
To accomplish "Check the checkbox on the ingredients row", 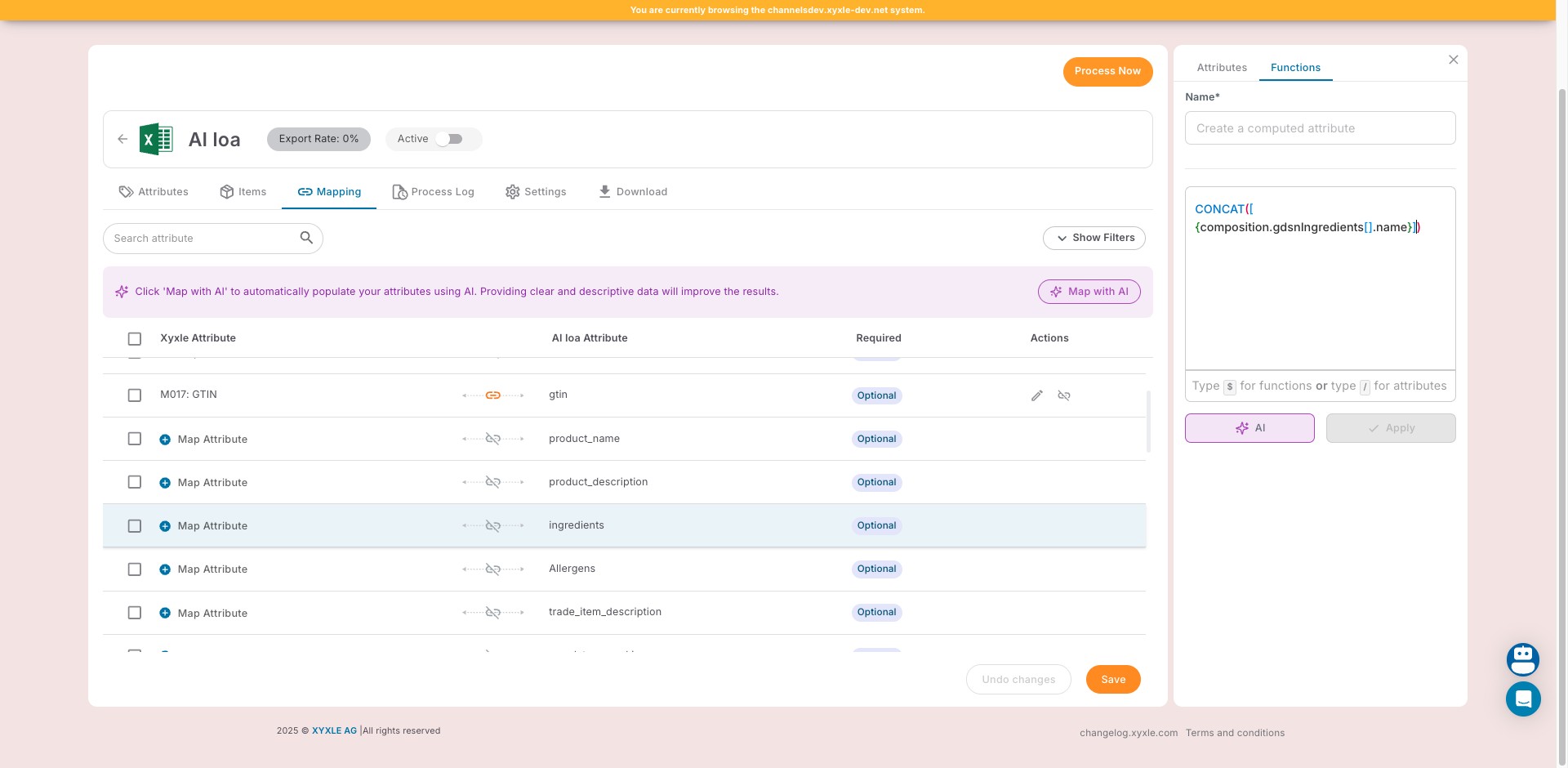I will (135, 526).
